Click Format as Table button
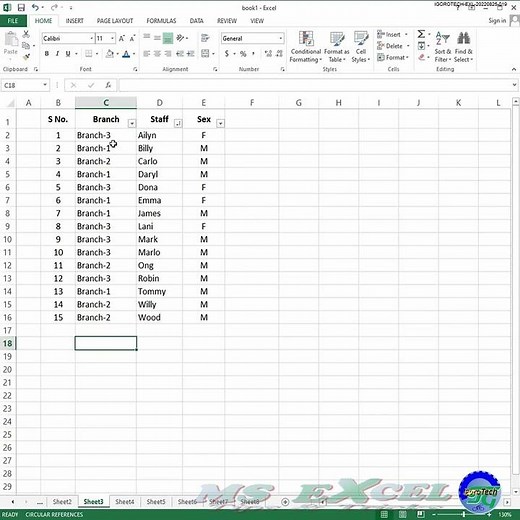The image size is (520, 520). tap(337, 47)
